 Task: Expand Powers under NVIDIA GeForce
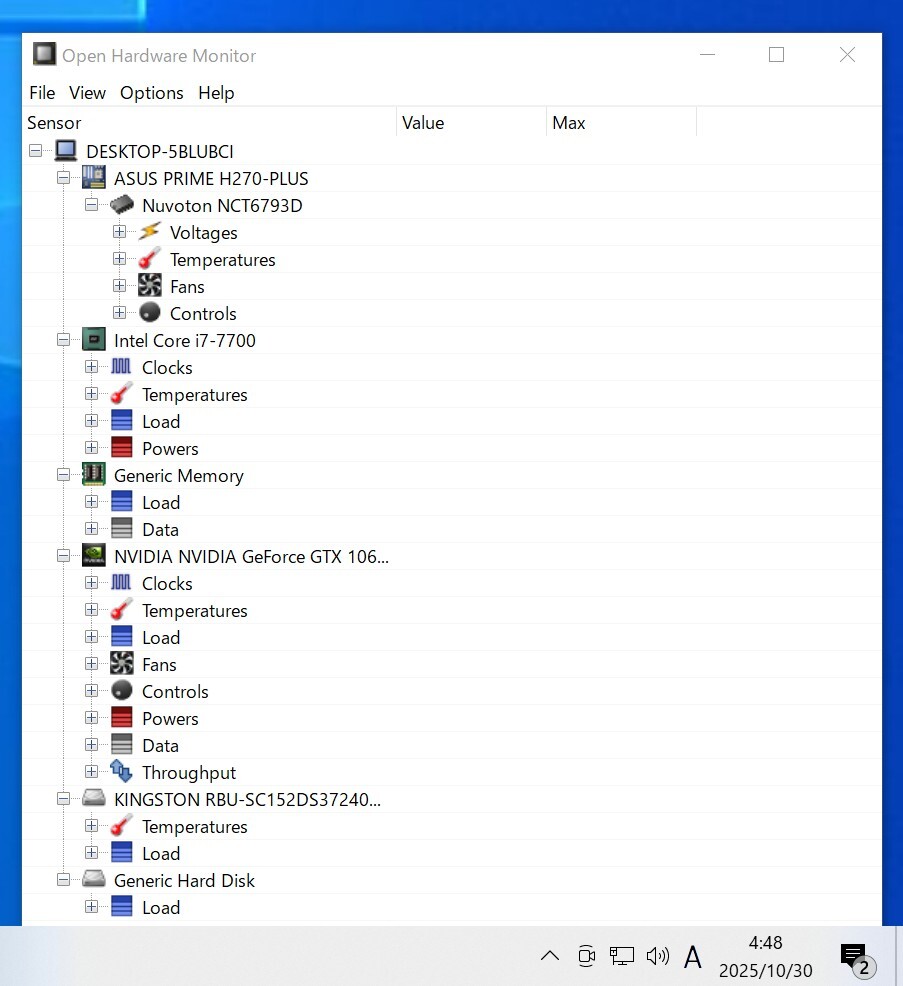coord(92,718)
